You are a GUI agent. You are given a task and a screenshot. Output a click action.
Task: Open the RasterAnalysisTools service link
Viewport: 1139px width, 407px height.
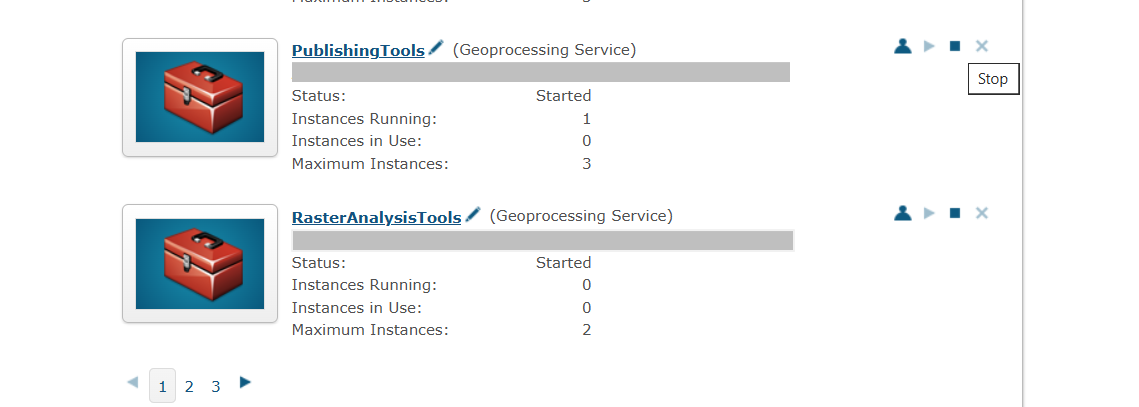pyautogui.click(x=376, y=217)
